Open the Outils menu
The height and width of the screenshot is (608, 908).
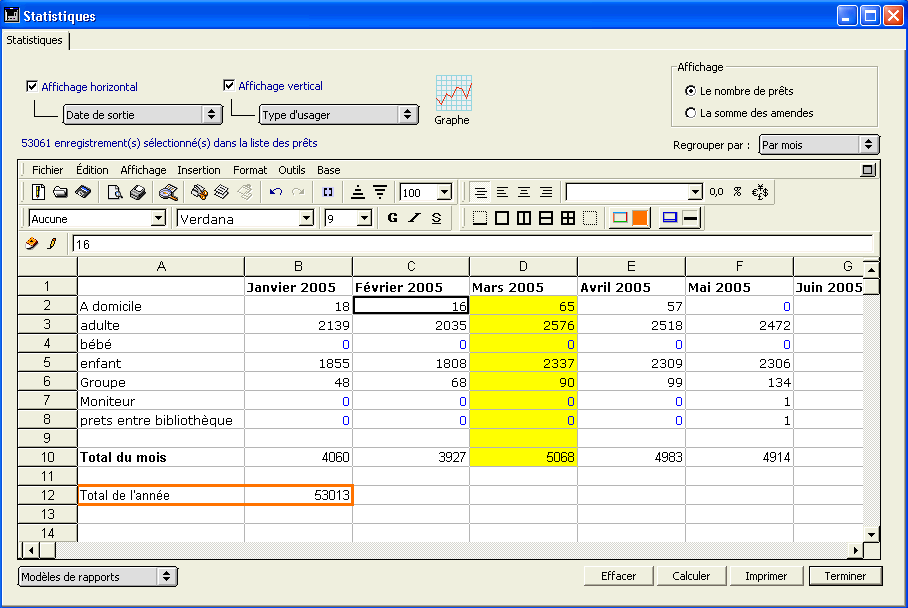(x=292, y=170)
